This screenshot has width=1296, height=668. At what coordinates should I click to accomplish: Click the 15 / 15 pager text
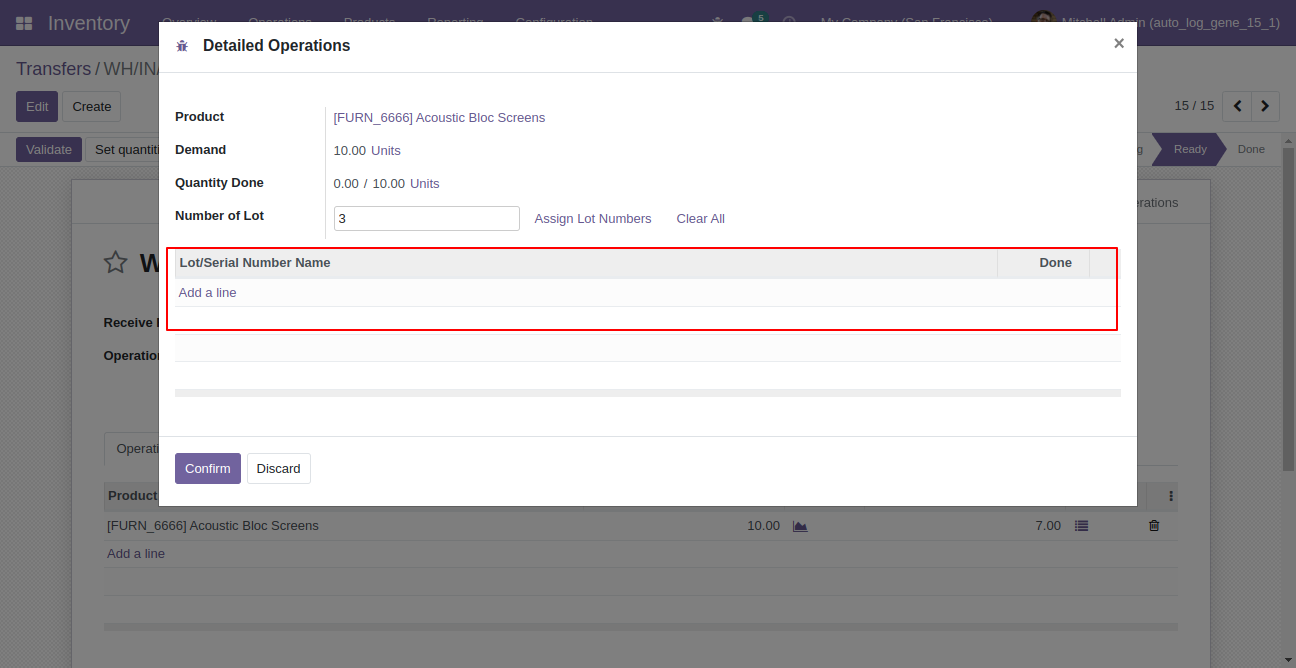click(1194, 106)
